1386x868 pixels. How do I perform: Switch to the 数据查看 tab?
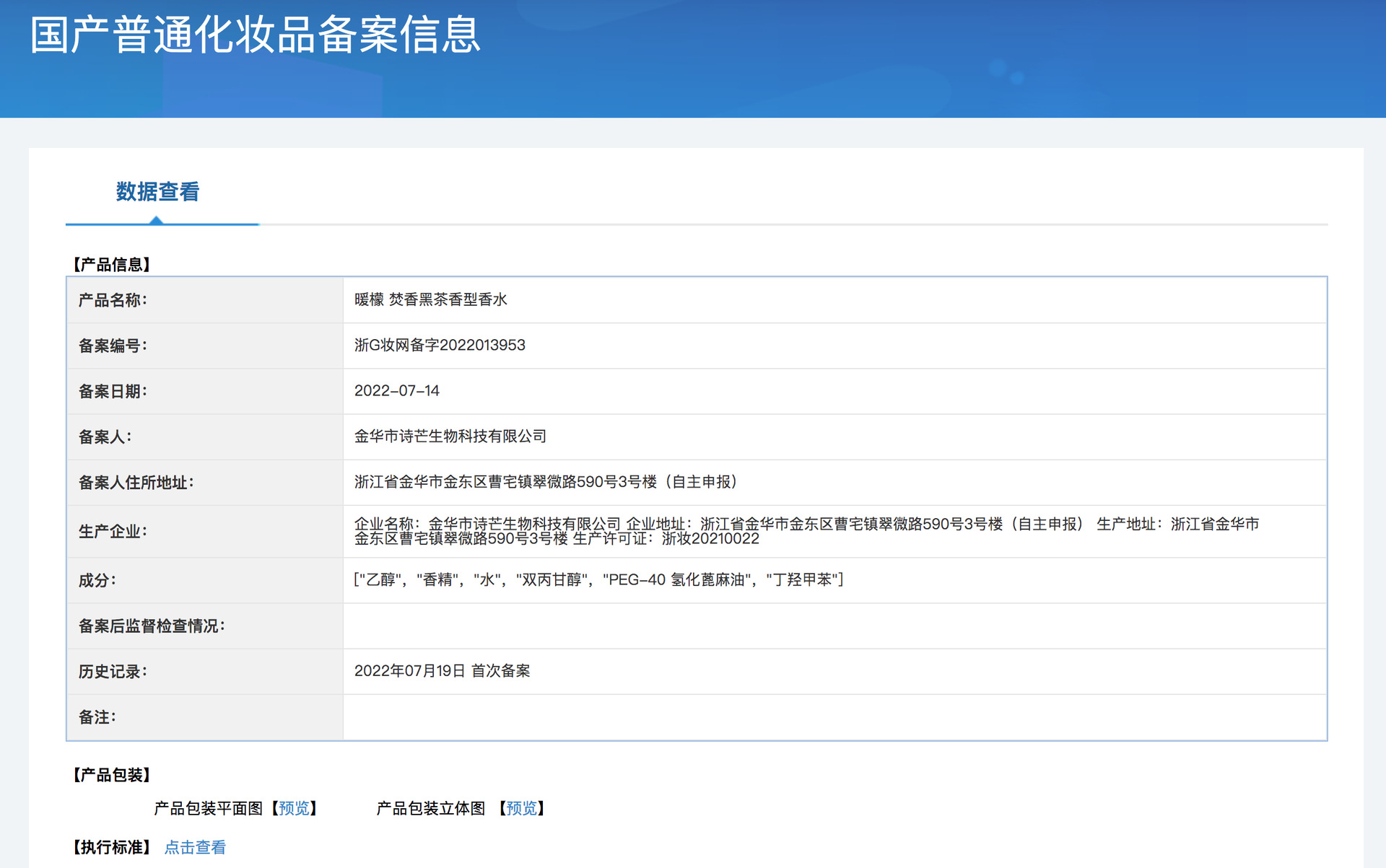[x=157, y=192]
